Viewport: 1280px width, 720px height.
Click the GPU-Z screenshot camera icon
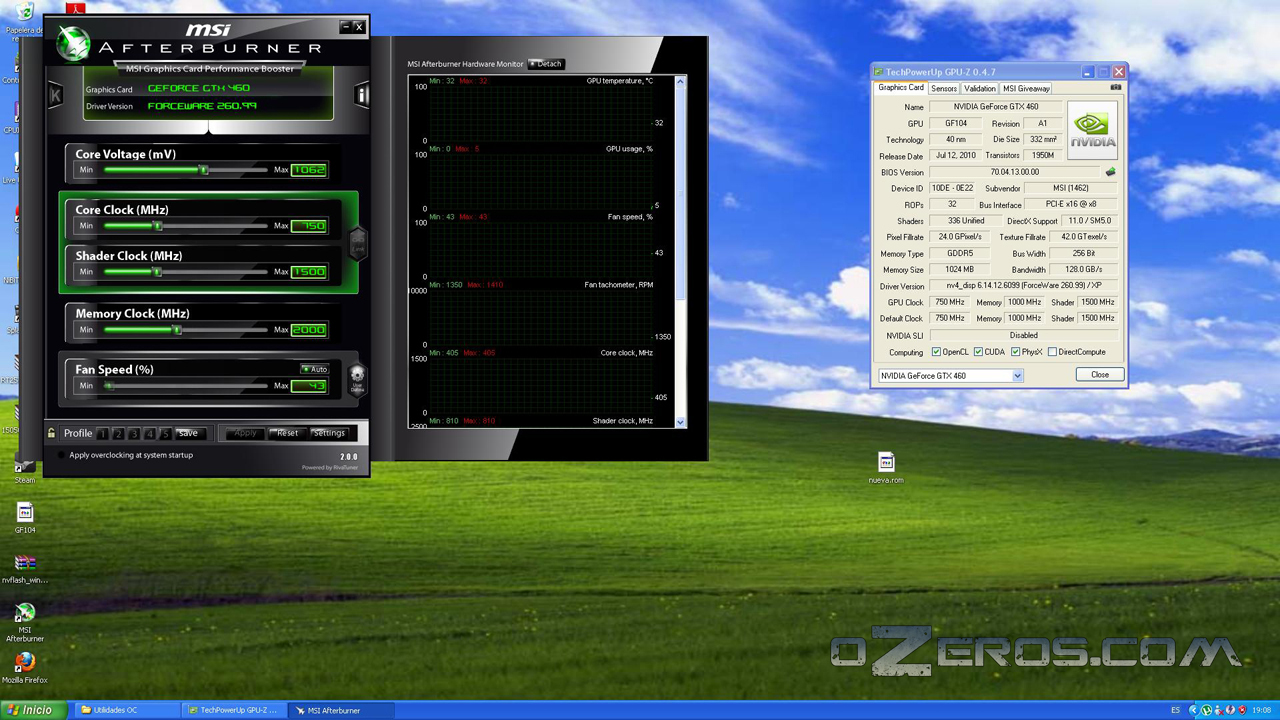(1115, 88)
